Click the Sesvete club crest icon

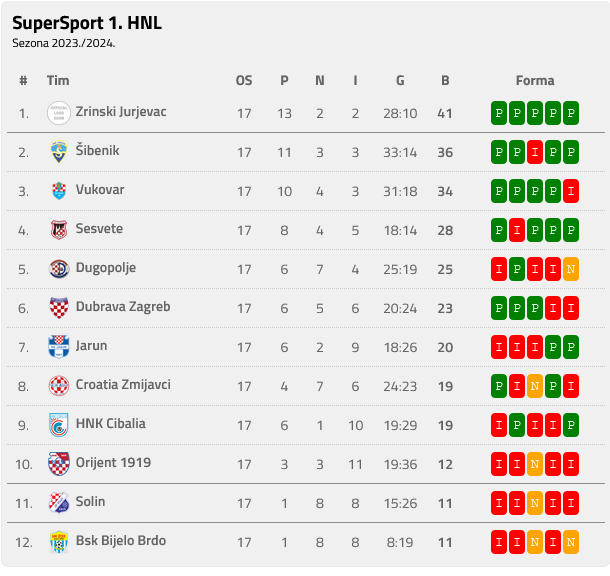click(x=59, y=230)
